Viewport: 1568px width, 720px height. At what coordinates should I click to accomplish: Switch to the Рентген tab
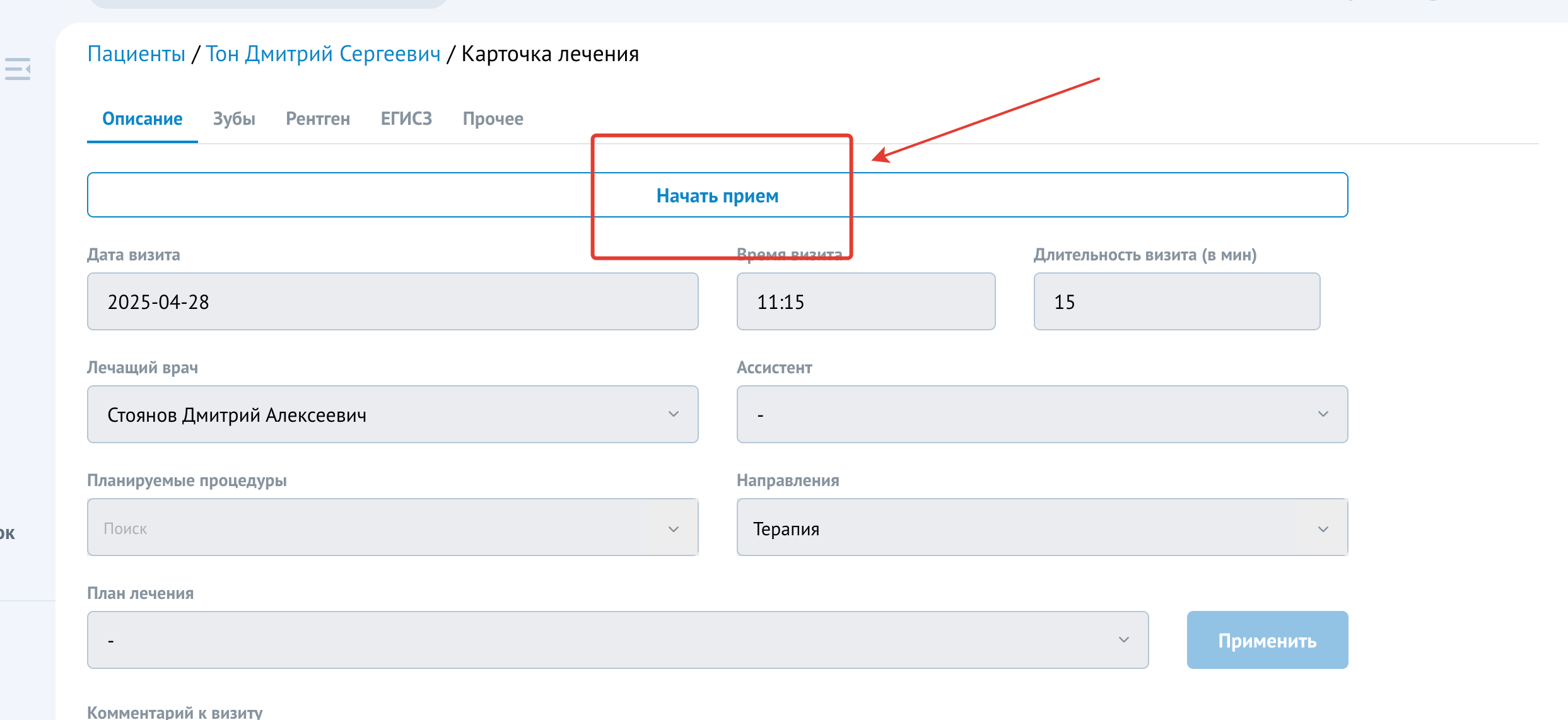point(318,119)
